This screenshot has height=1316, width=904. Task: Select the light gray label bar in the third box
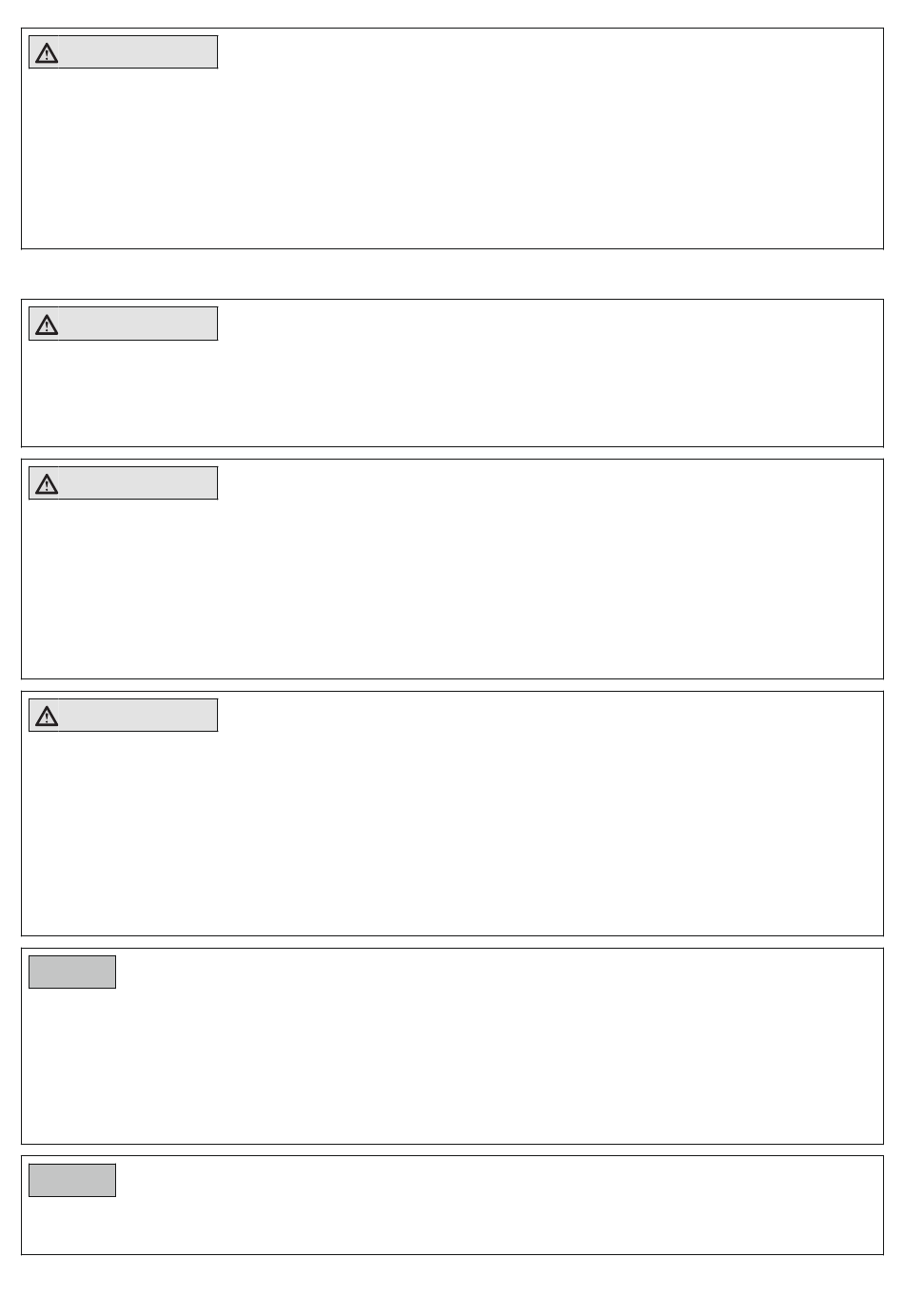[124, 482]
